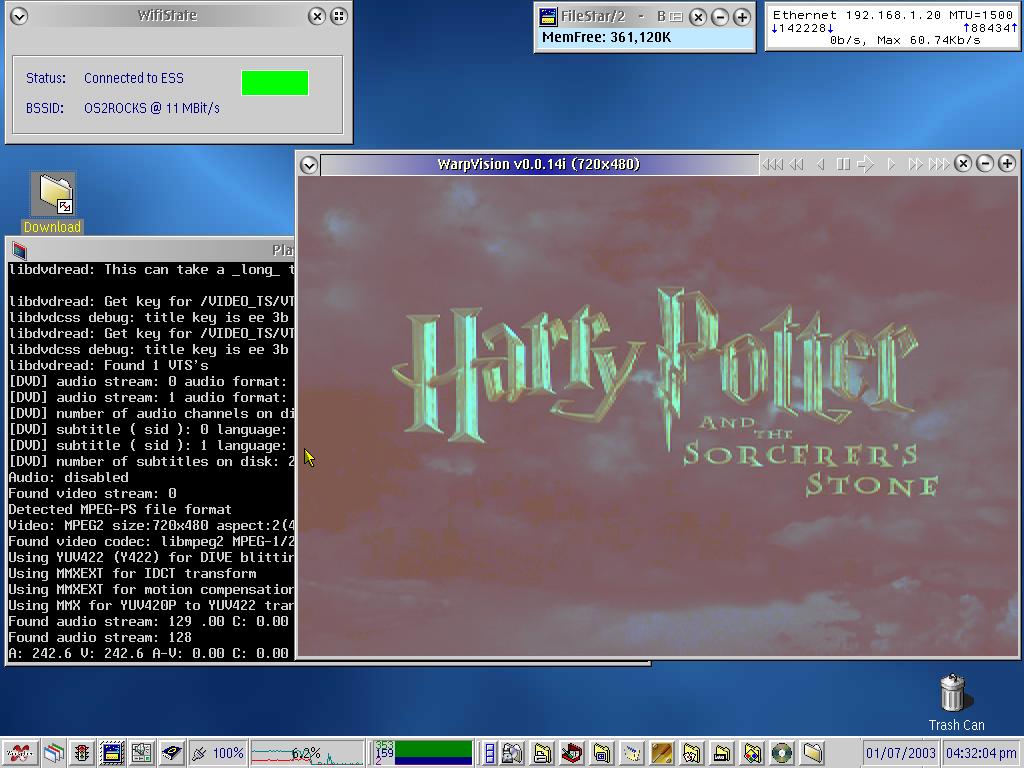Click the WarpVision single step back button
The image size is (1024, 768).
tap(821, 164)
